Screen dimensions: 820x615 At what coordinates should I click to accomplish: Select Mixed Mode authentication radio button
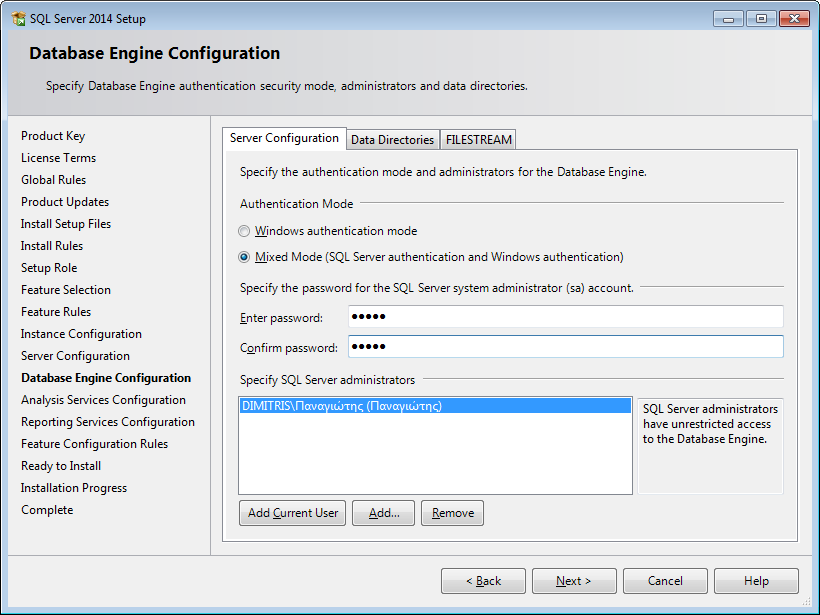(244, 257)
